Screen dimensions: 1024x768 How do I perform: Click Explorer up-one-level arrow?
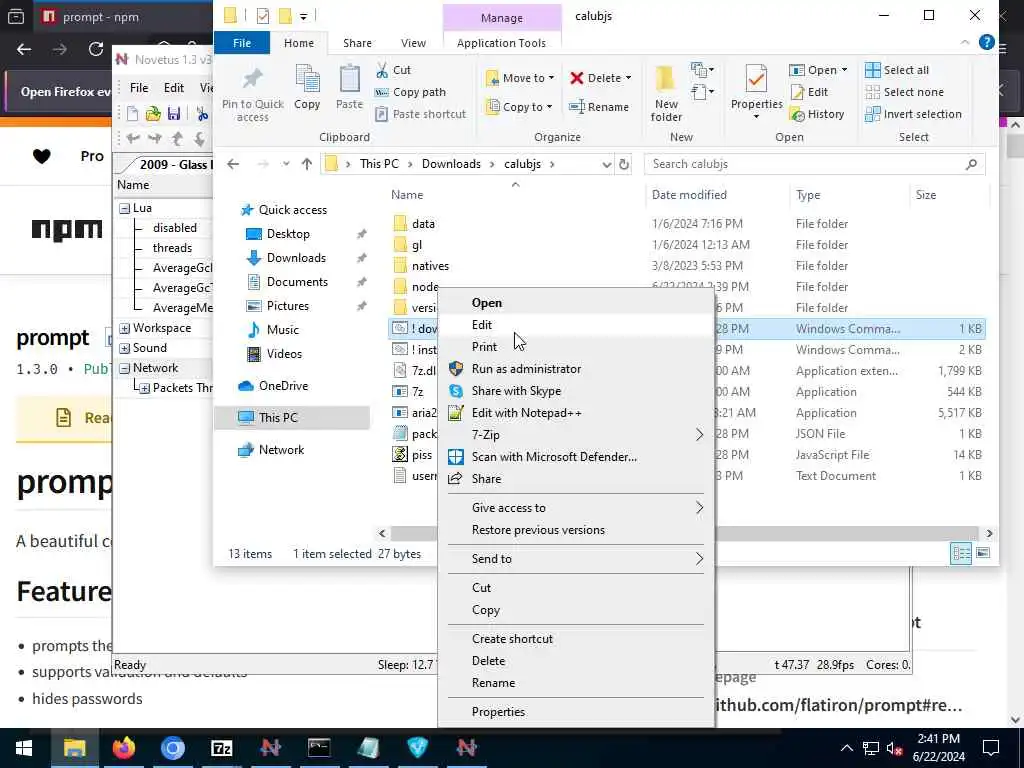tap(307, 165)
